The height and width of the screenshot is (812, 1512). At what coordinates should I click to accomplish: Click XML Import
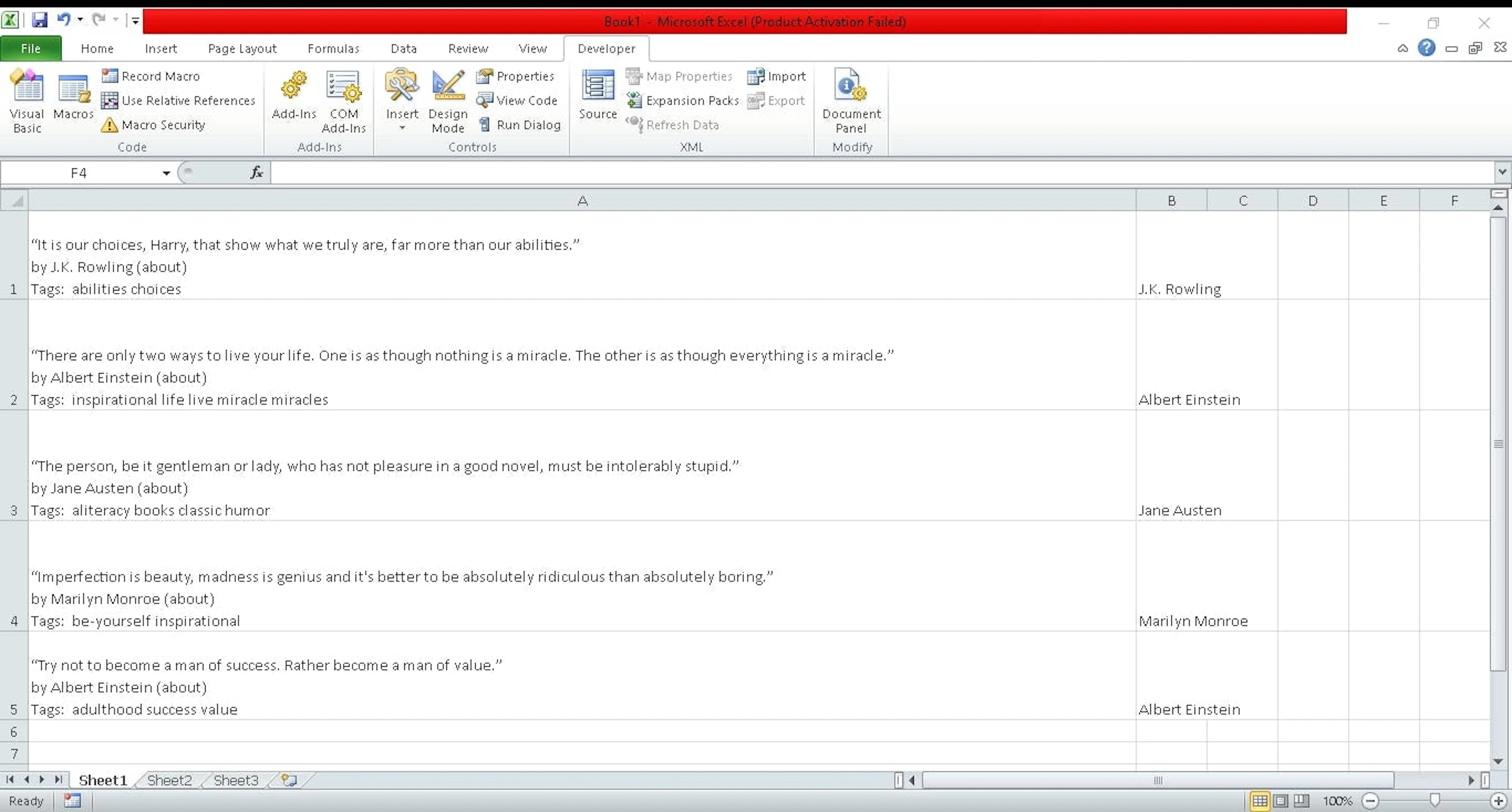[x=776, y=76]
